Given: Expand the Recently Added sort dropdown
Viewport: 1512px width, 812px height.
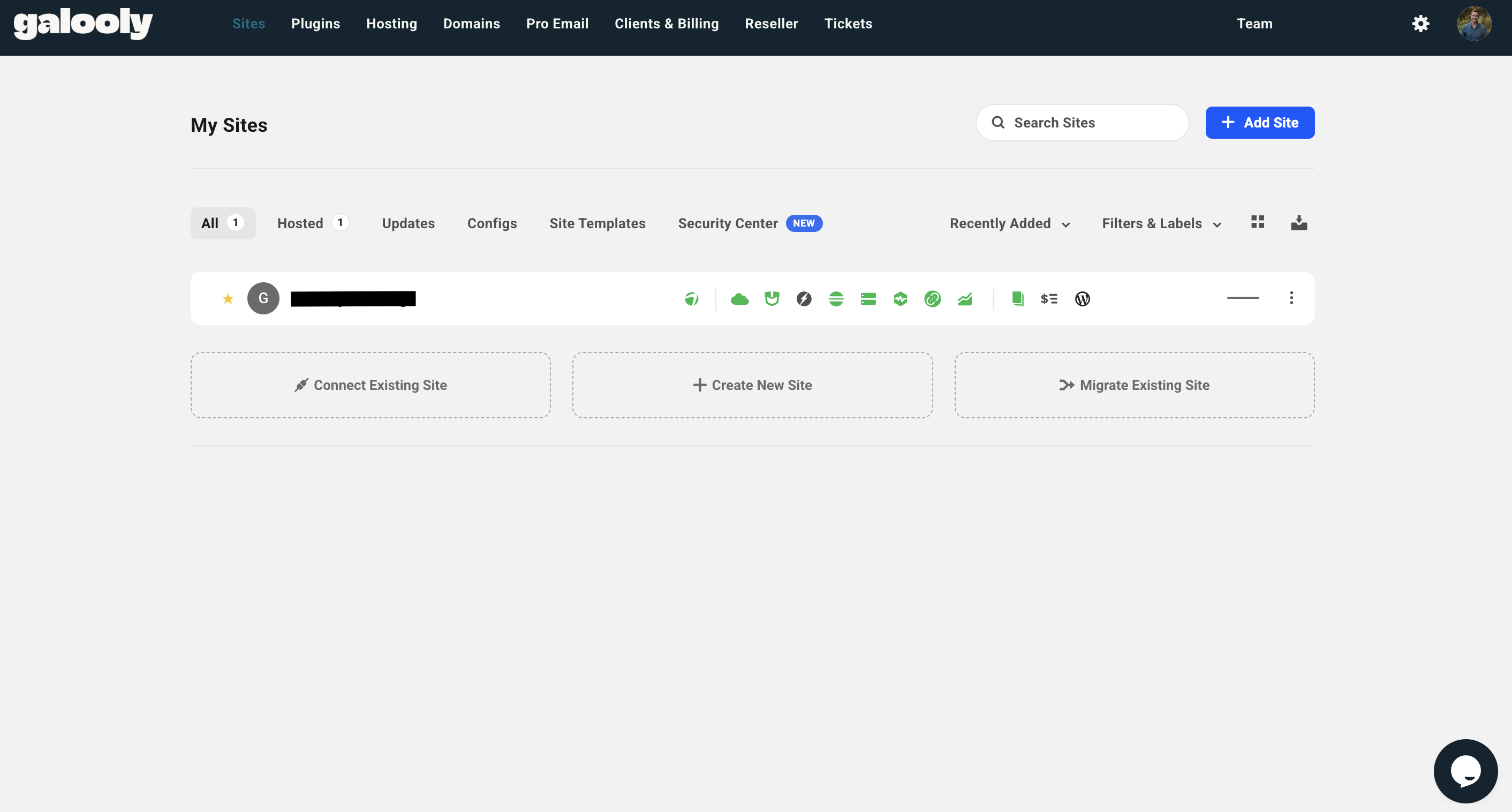Looking at the screenshot, I should point(1010,224).
